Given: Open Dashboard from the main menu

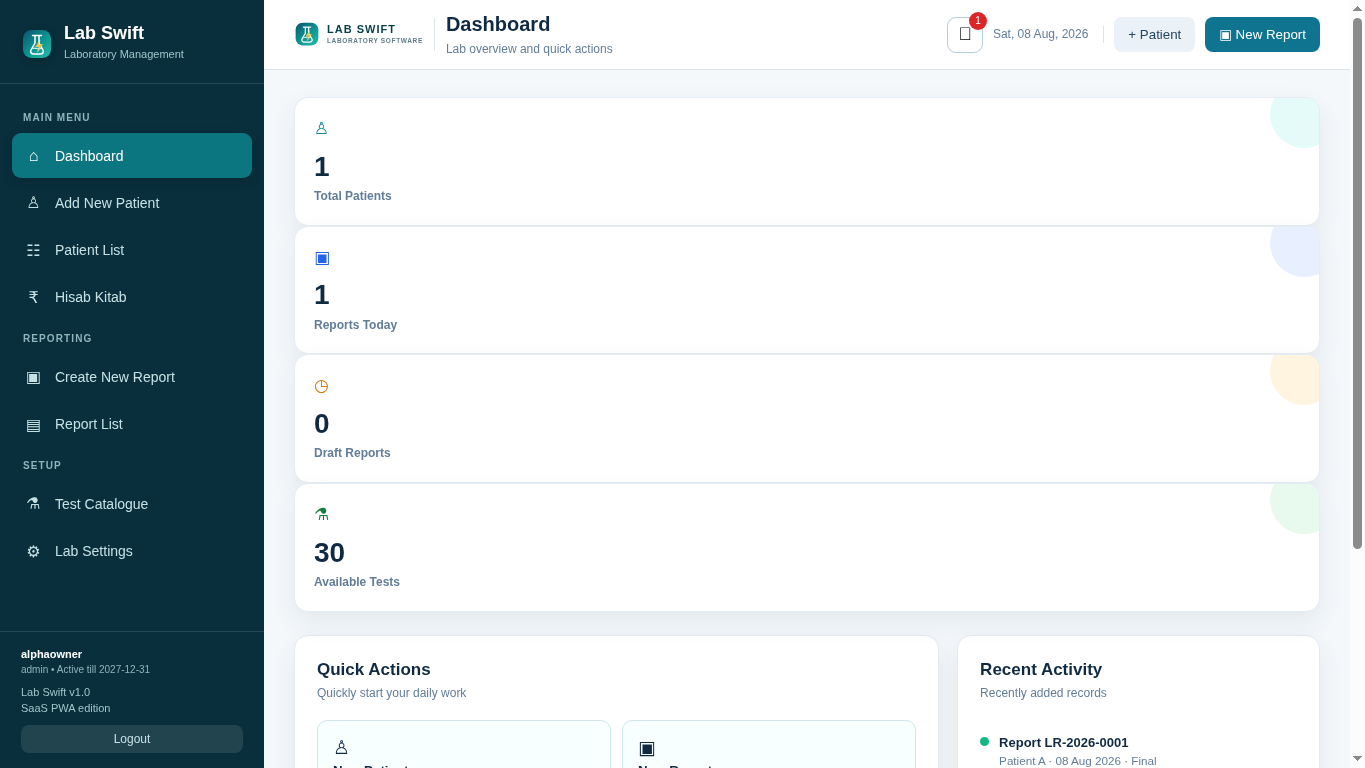Looking at the screenshot, I should [x=132, y=156].
